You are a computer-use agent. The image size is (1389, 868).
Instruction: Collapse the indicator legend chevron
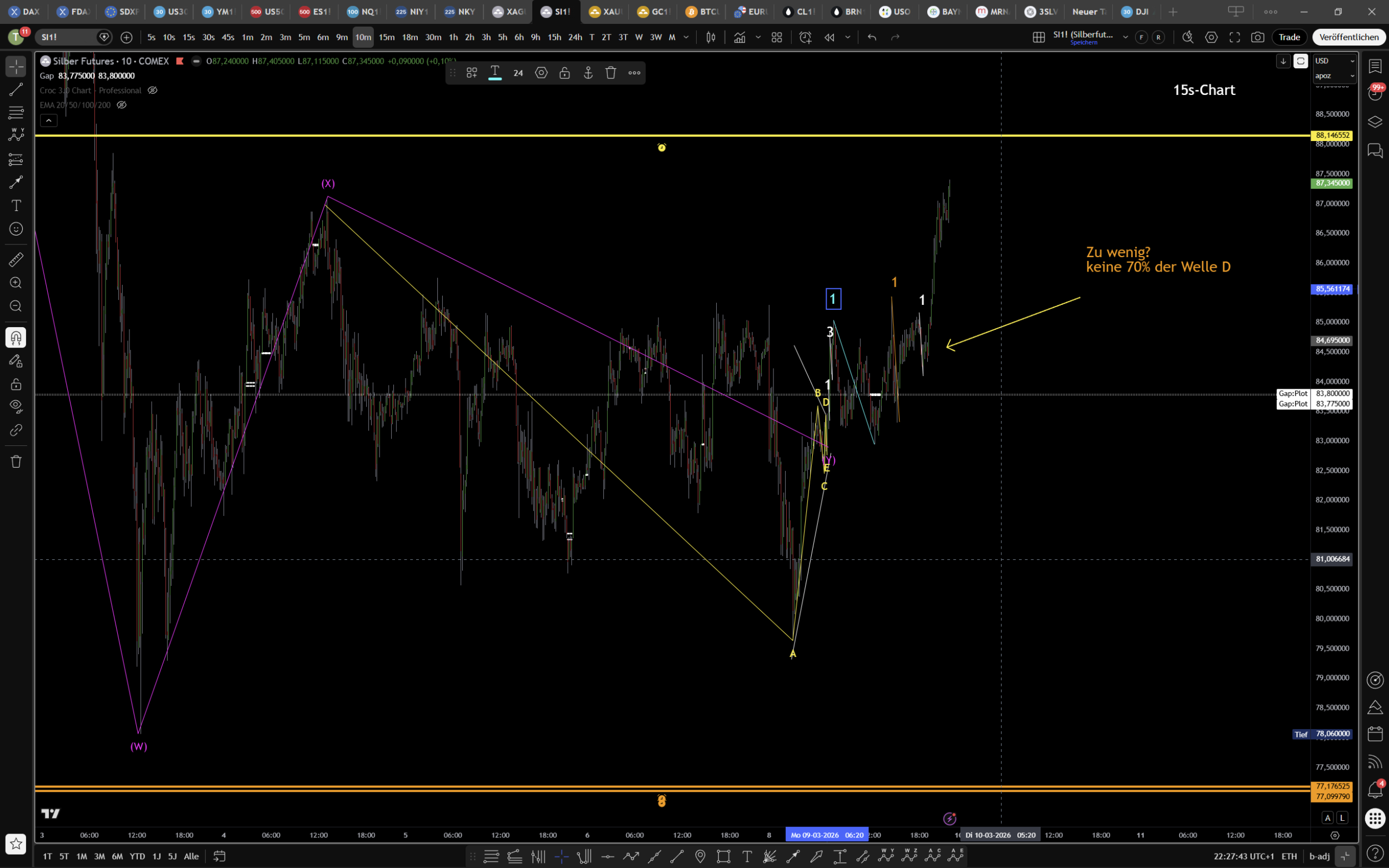click(48, 121)
